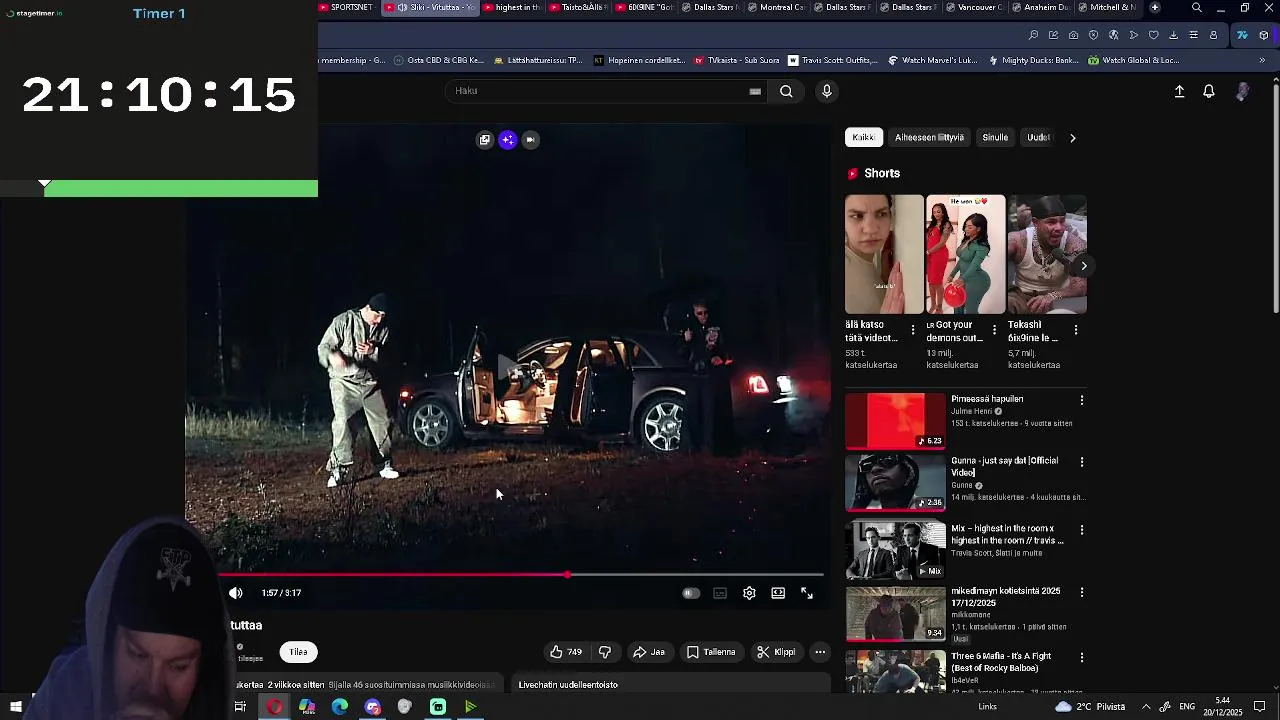Create a clip with Klippi button
The image size is (1280, 720).
pos(776,652)
